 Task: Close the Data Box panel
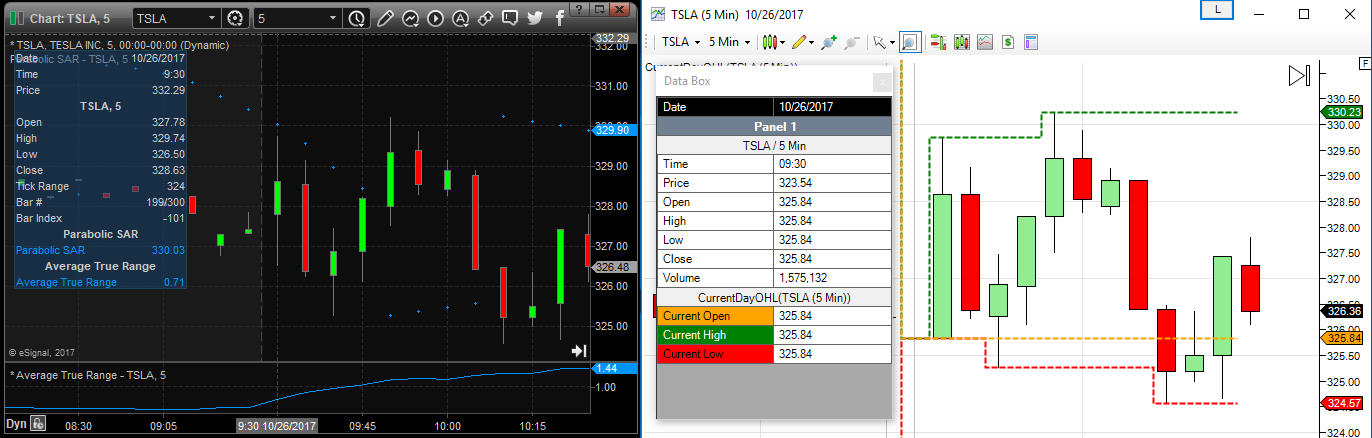(881, 82)
